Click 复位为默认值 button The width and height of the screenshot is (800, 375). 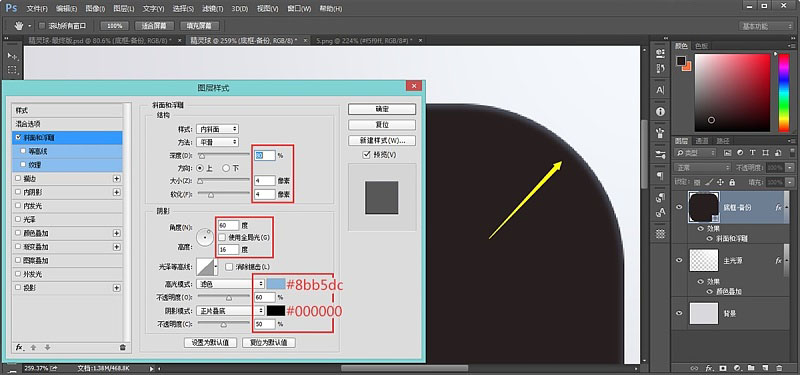coord(269,342)
